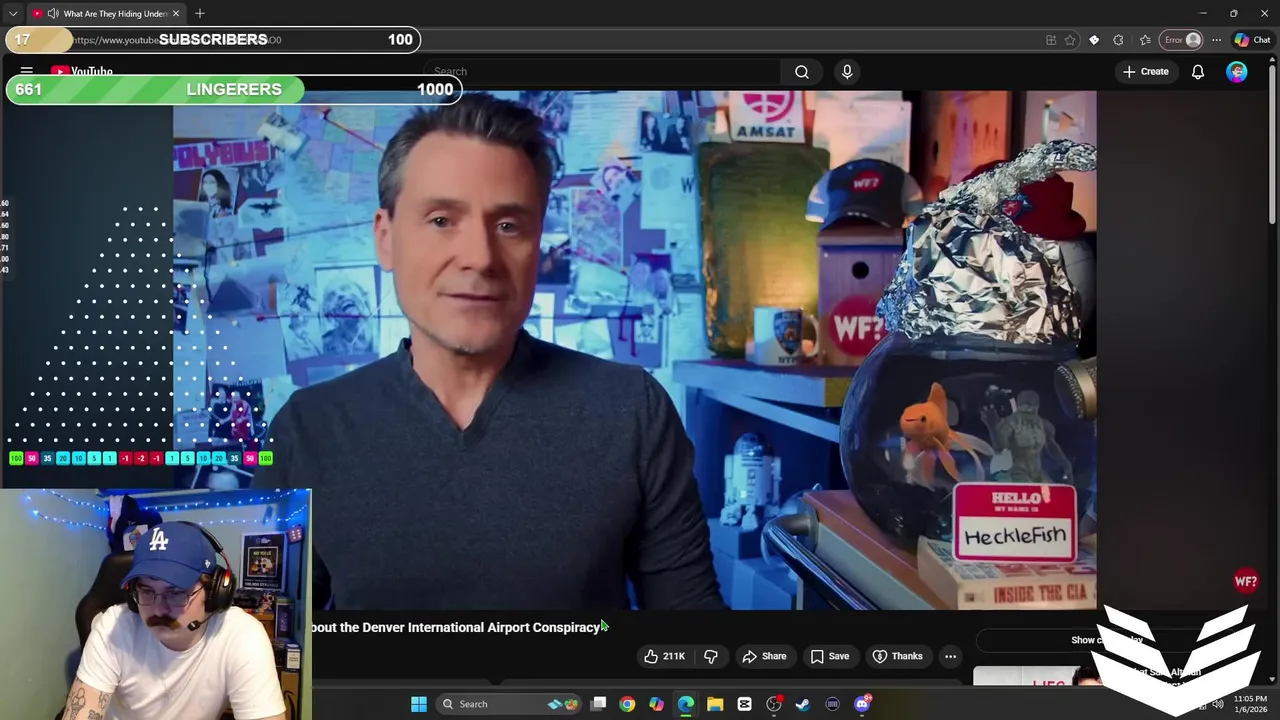Click the YouTube logo link
Image resolution: width=1280 pixels, height=720 pixels.
82,72
